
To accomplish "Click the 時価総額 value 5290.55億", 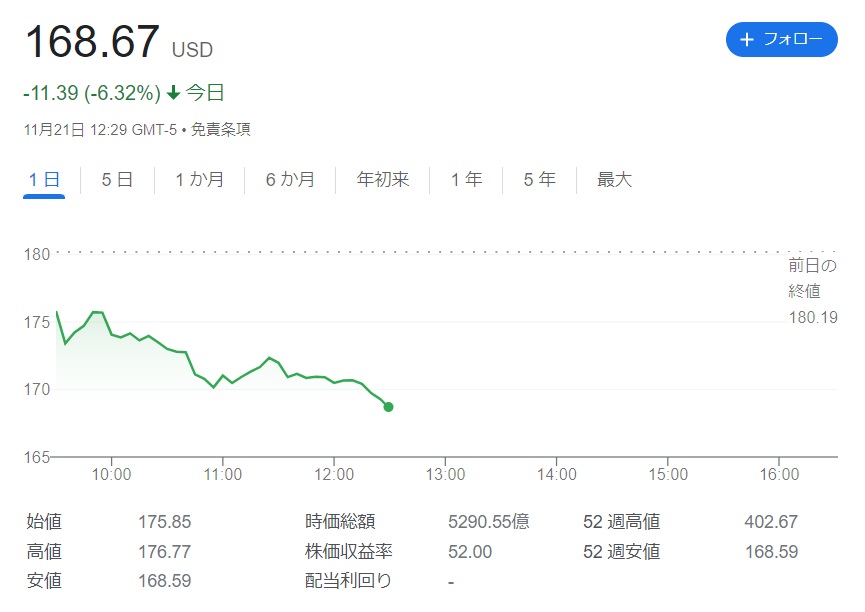I will [x=489, y=521].
